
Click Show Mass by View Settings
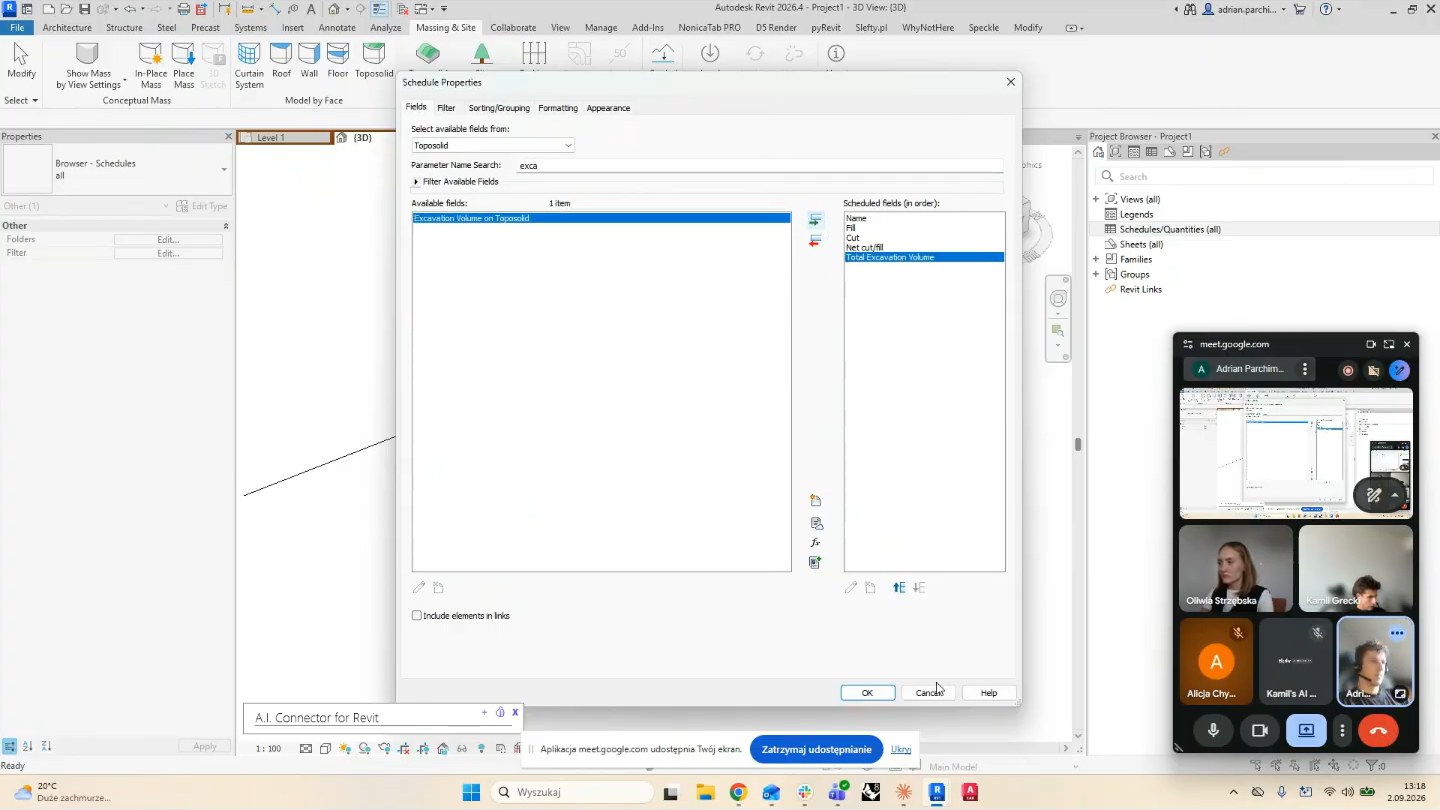pos(88,66)
